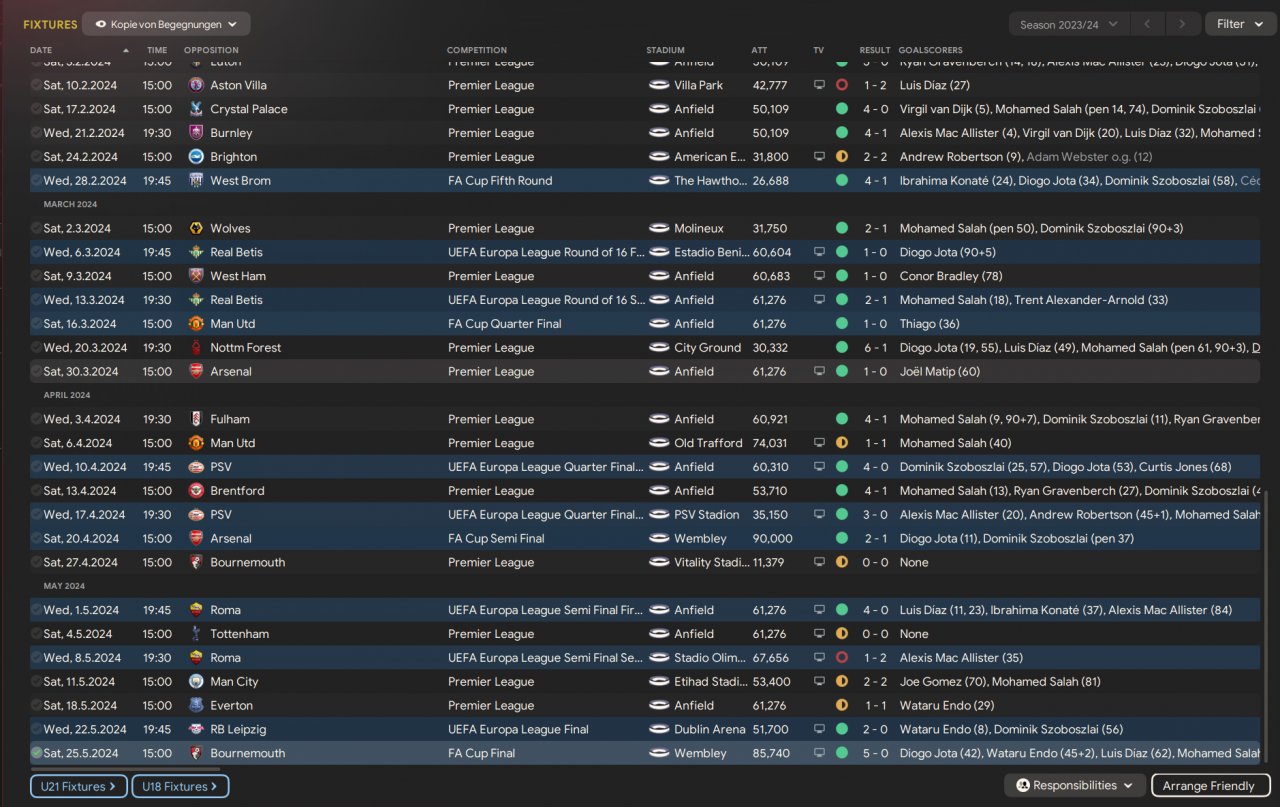Click the West Ham club badge

(x=196, y=276)
